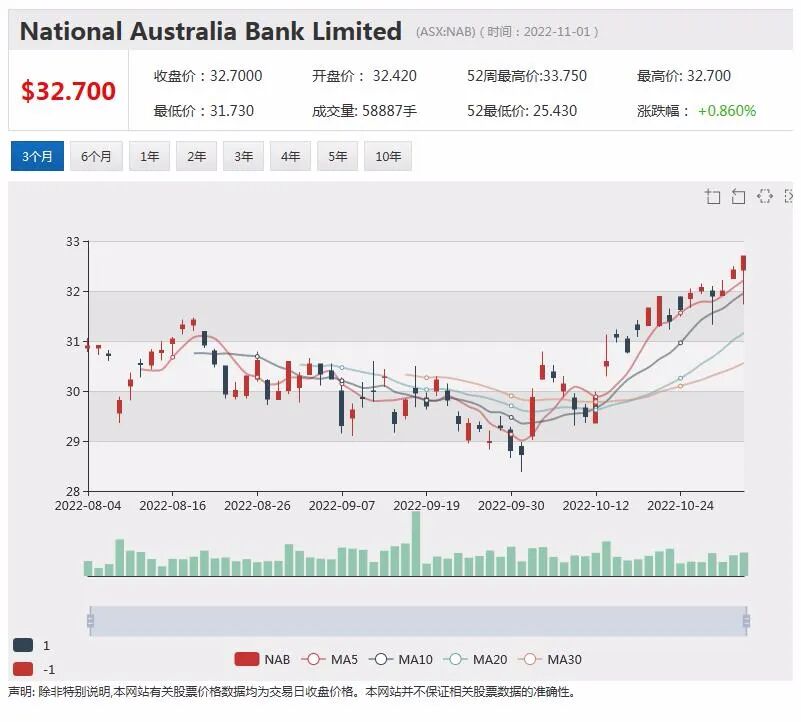
Task: Click the partially cut-off toolbox icon
Action: pyautogui.click(x=789, y=196)
